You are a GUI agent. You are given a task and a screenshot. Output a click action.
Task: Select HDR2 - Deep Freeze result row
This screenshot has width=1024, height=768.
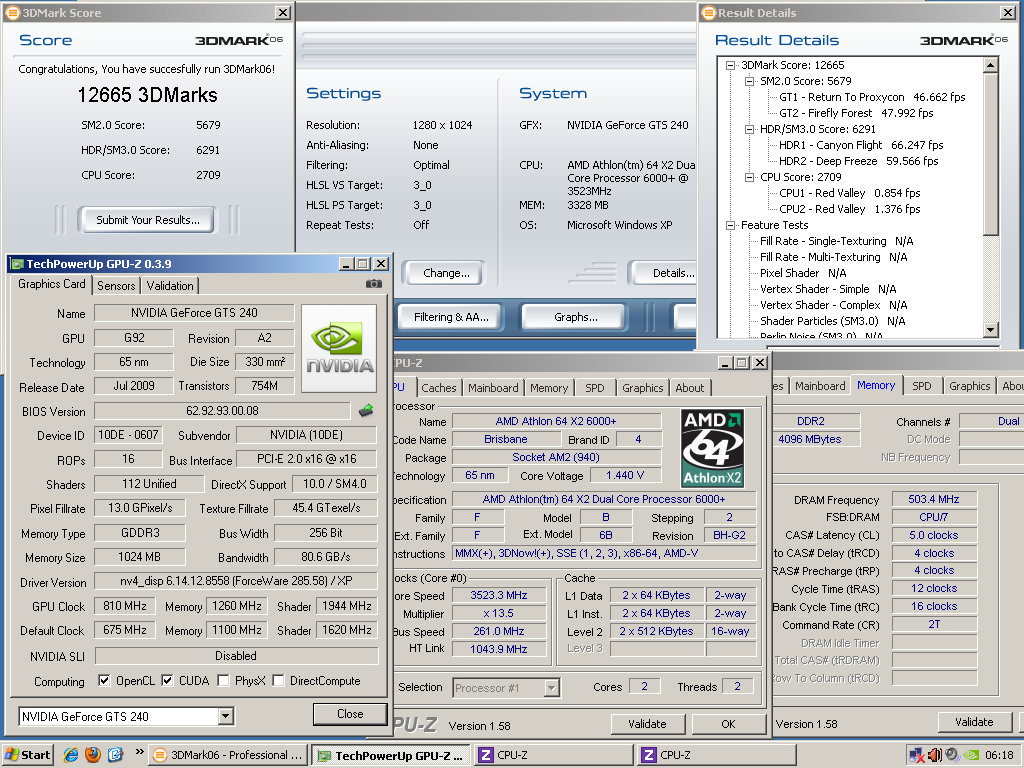[858, 161]
